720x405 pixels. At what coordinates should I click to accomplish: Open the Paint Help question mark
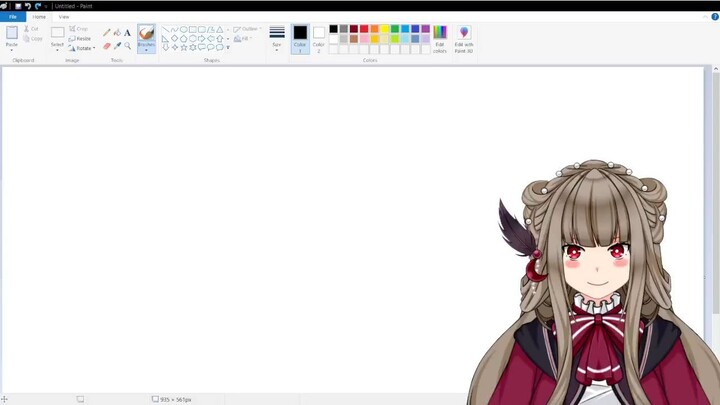point(715,17)
